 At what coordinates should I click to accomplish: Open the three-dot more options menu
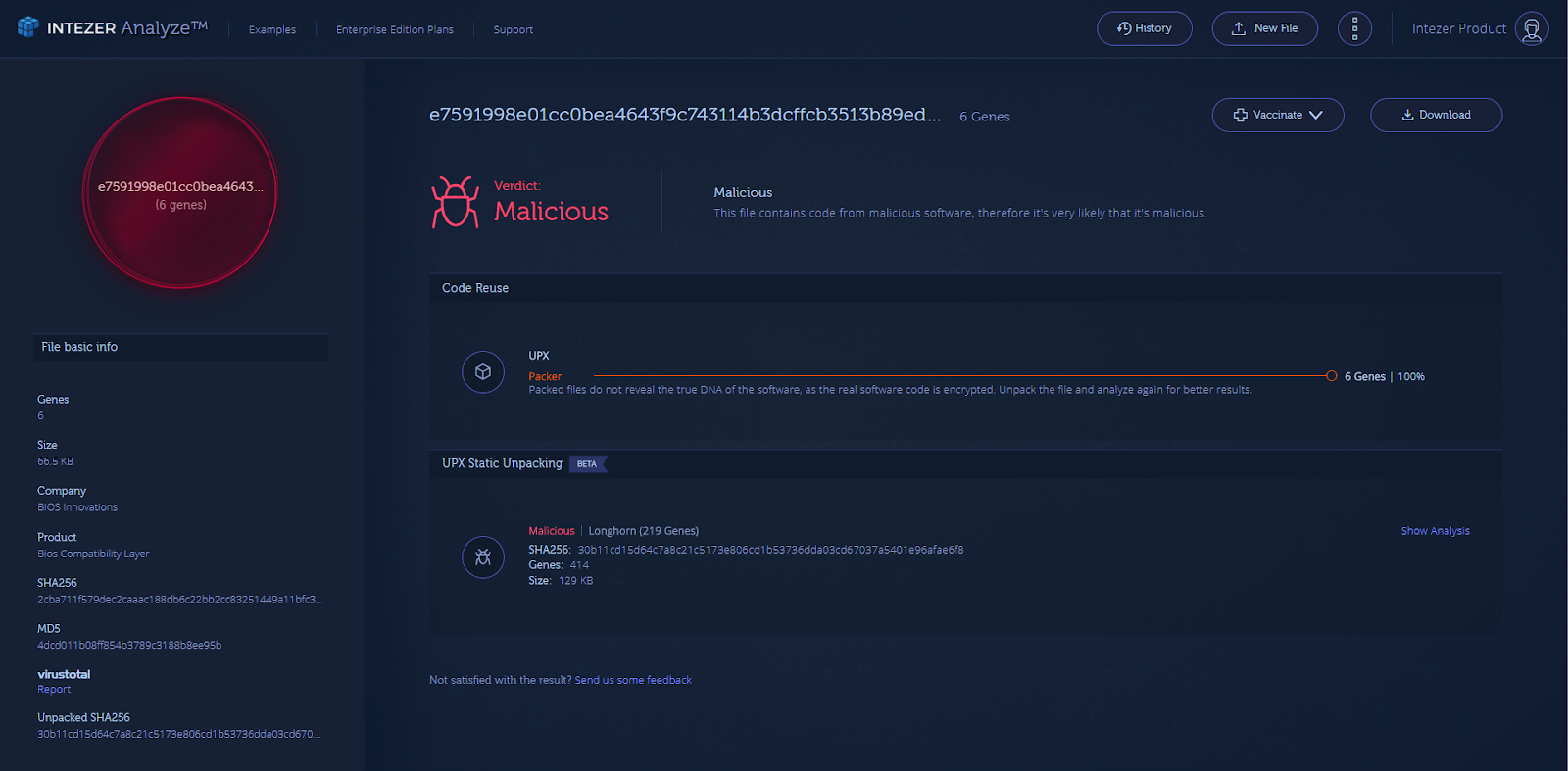coord(1354,28)
